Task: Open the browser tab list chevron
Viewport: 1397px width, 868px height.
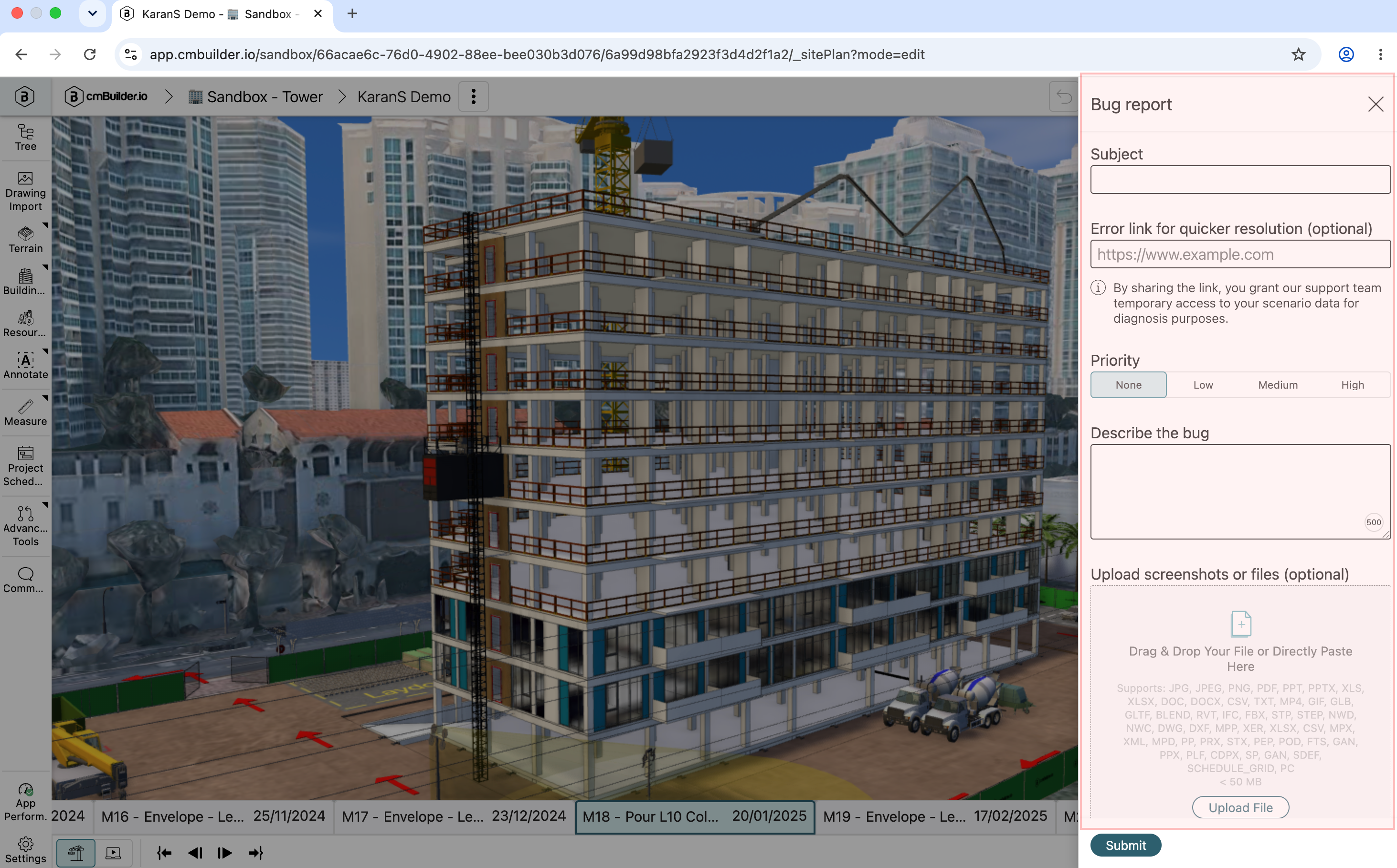Action: tap(93, 13)
